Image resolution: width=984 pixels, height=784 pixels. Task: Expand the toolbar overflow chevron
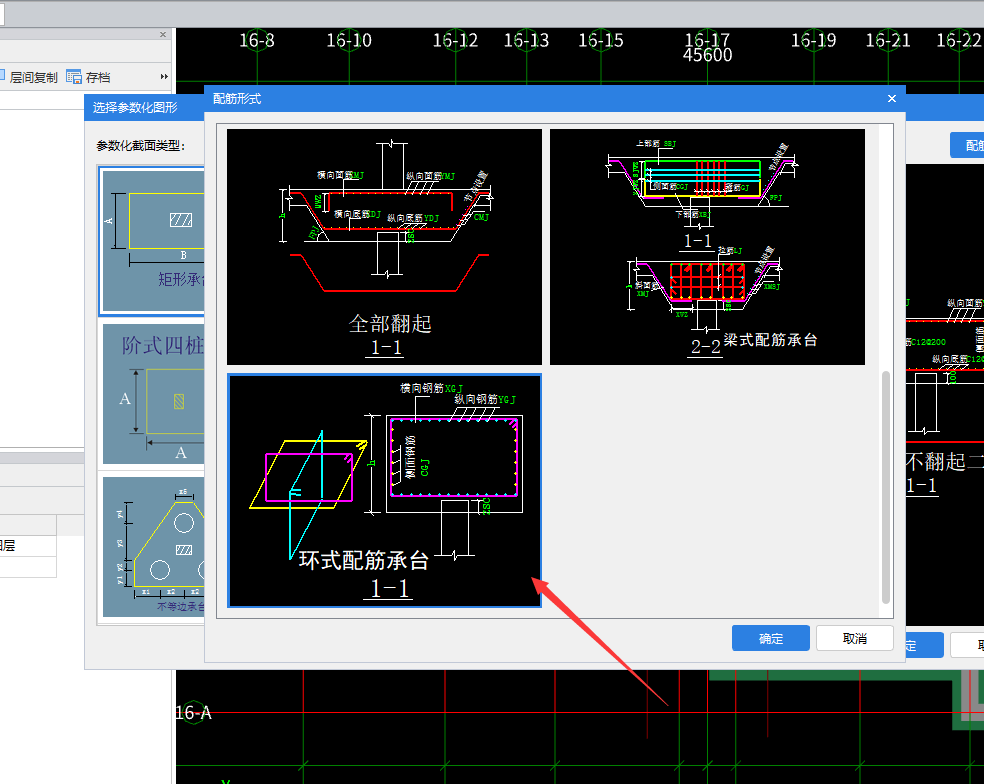164,77
